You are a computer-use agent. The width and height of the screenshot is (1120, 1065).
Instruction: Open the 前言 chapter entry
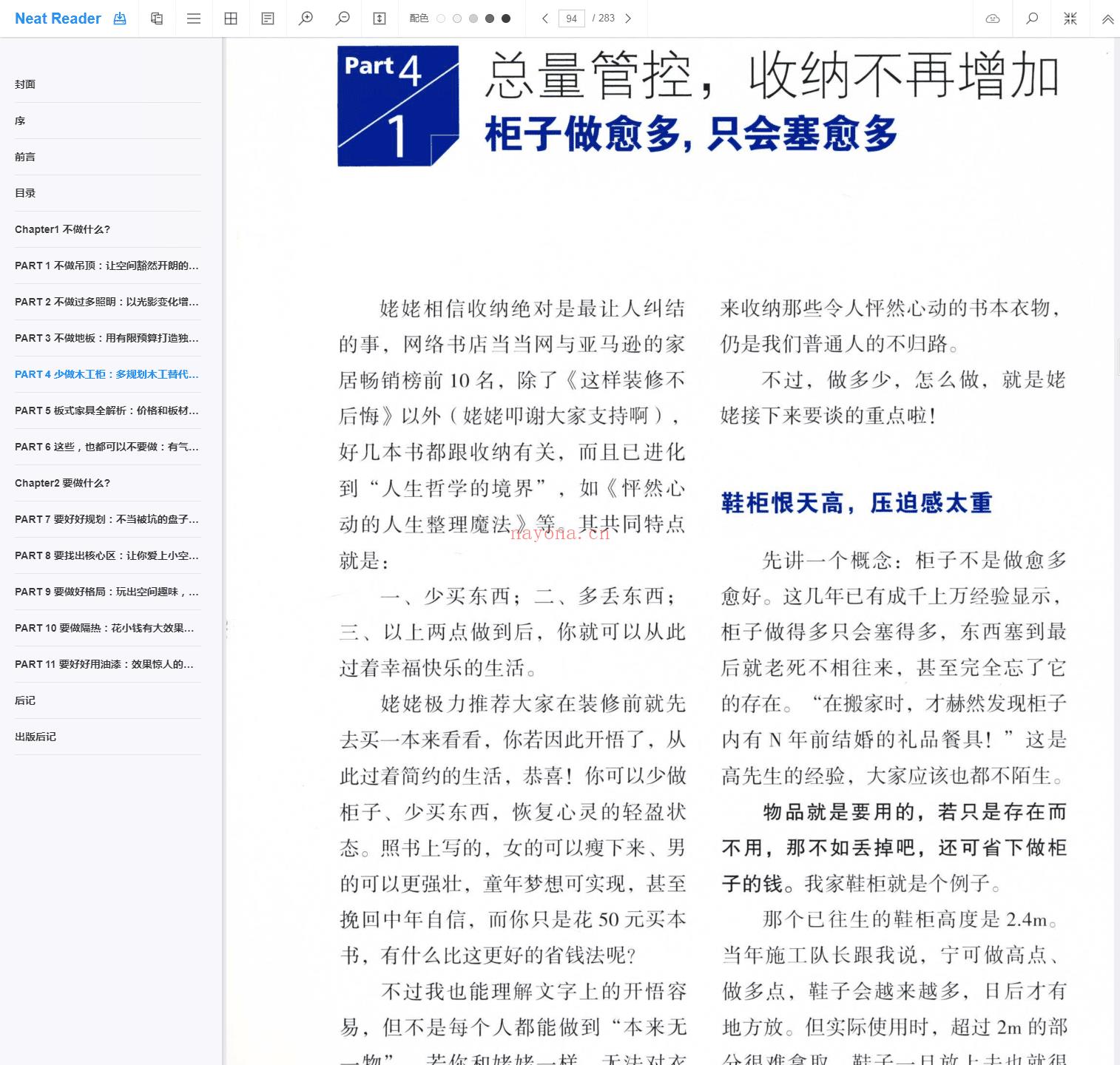click(x=108, y=157)
